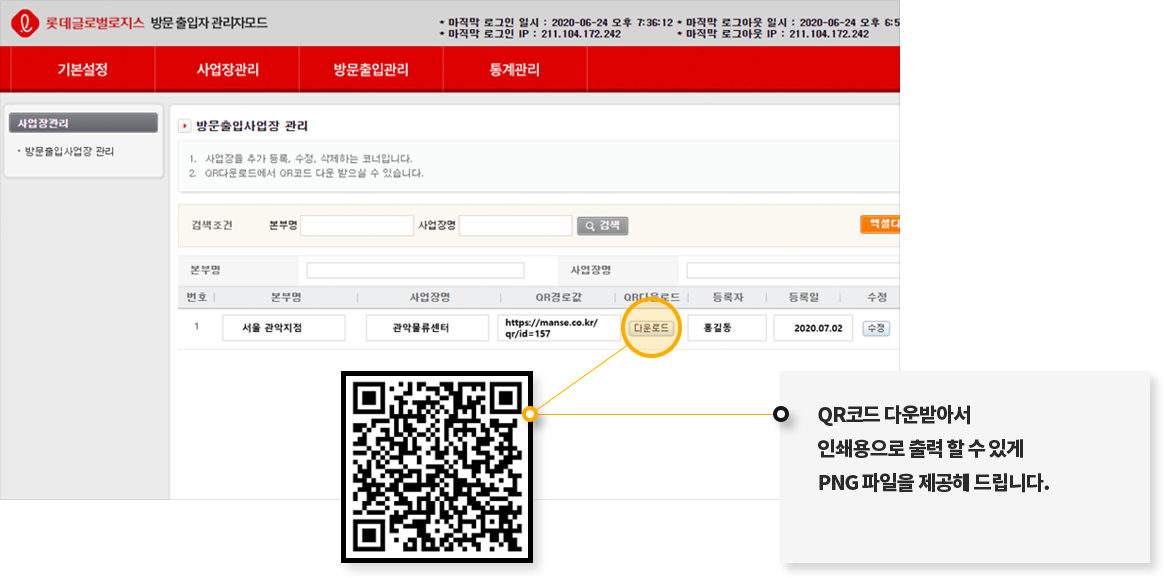Click the QR path URL field

(558, 328)
